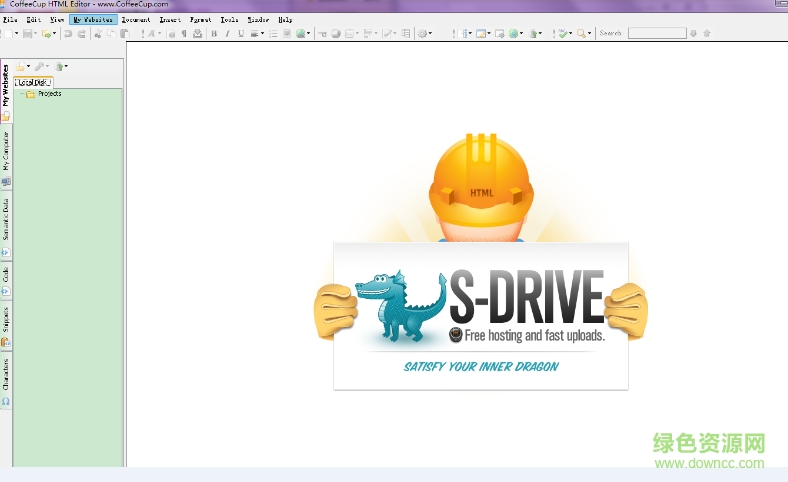Screen dimensions: 788x482
Task: Click the Bold formatting icon
Action: pyautogui.click(x=214, y=33)
